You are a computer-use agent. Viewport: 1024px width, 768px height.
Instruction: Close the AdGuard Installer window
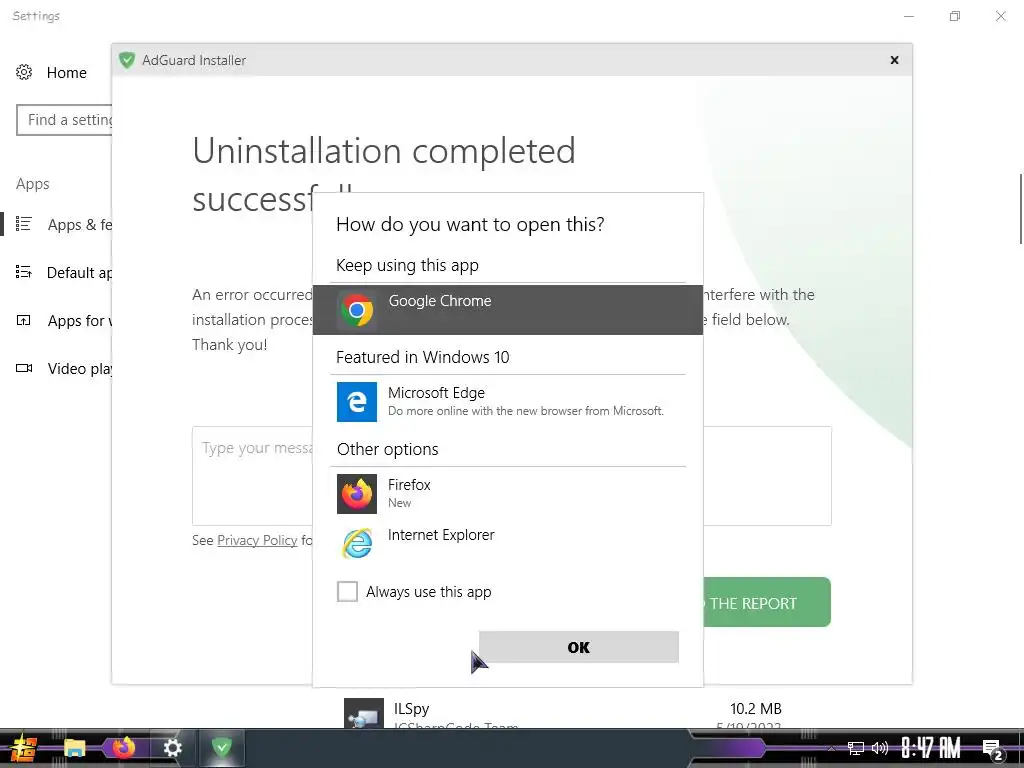[x=895, y=60]
